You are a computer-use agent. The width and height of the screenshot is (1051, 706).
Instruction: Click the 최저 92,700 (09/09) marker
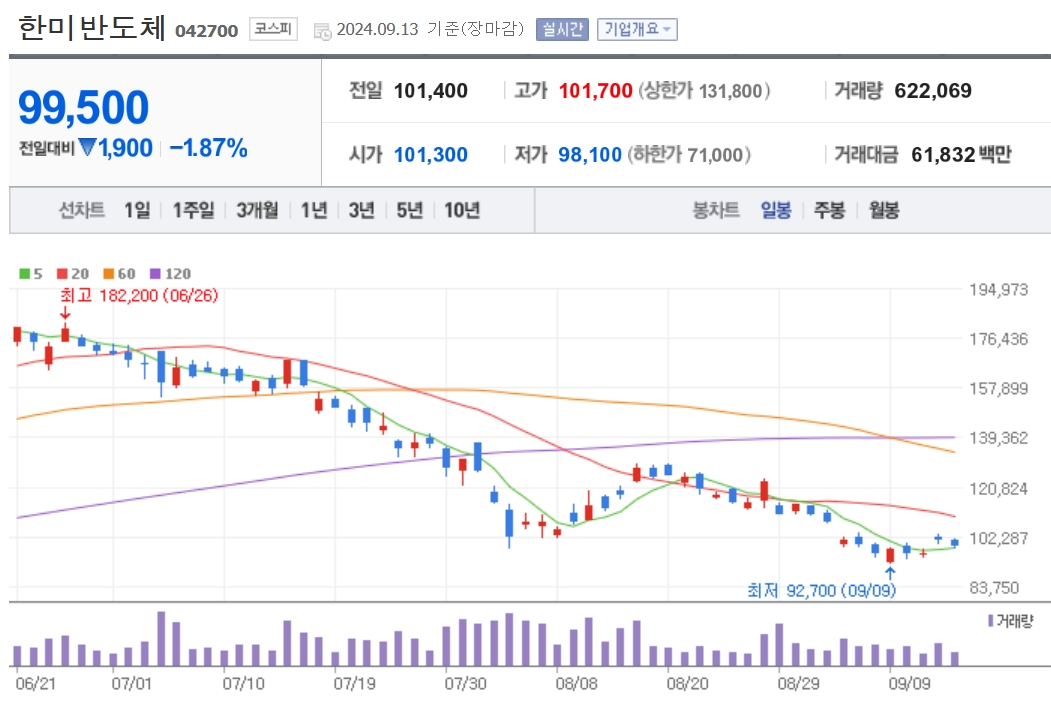[x=821, y=590]
